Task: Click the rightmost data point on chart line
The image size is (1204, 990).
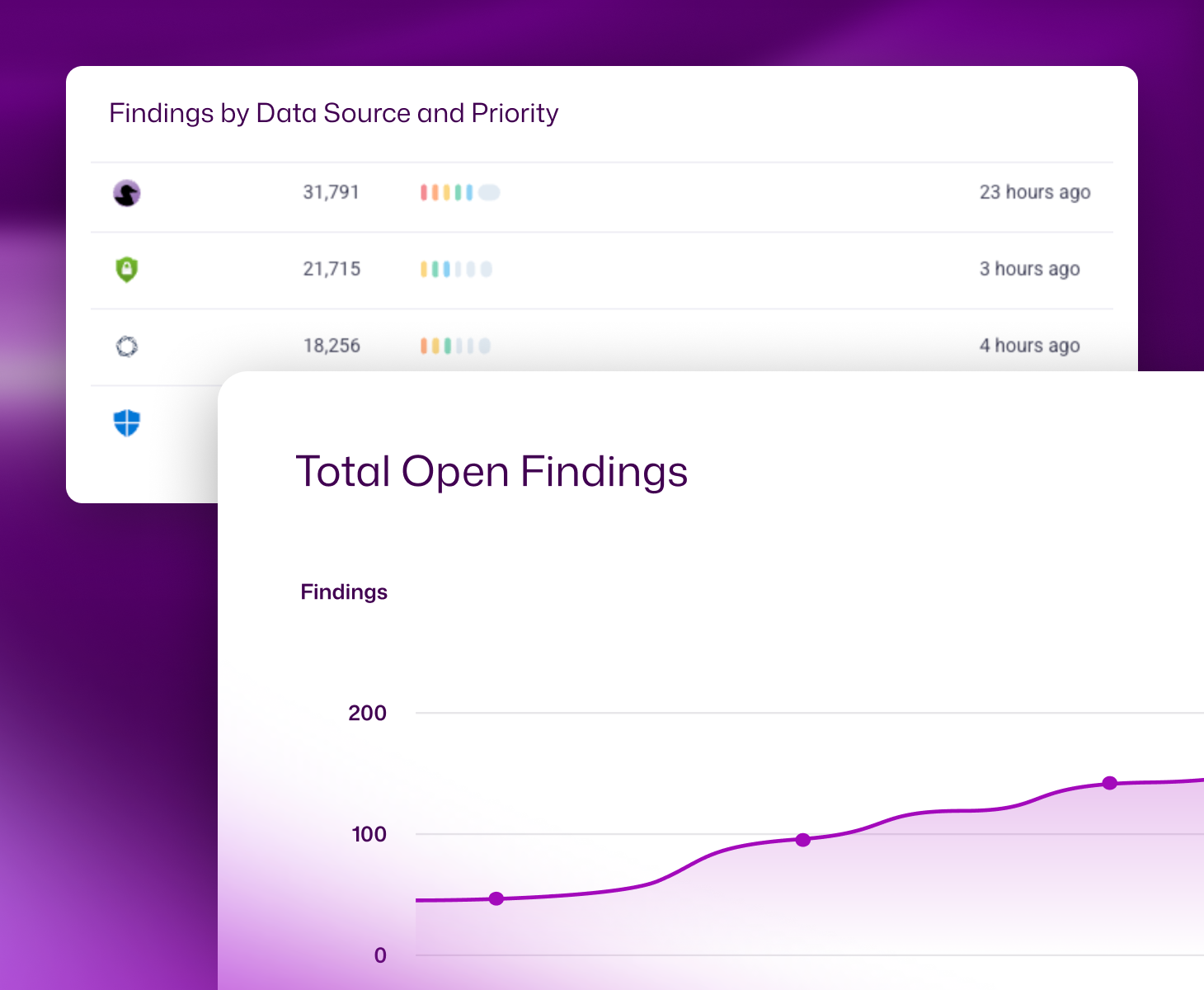Action: (x=1110, y=783)
